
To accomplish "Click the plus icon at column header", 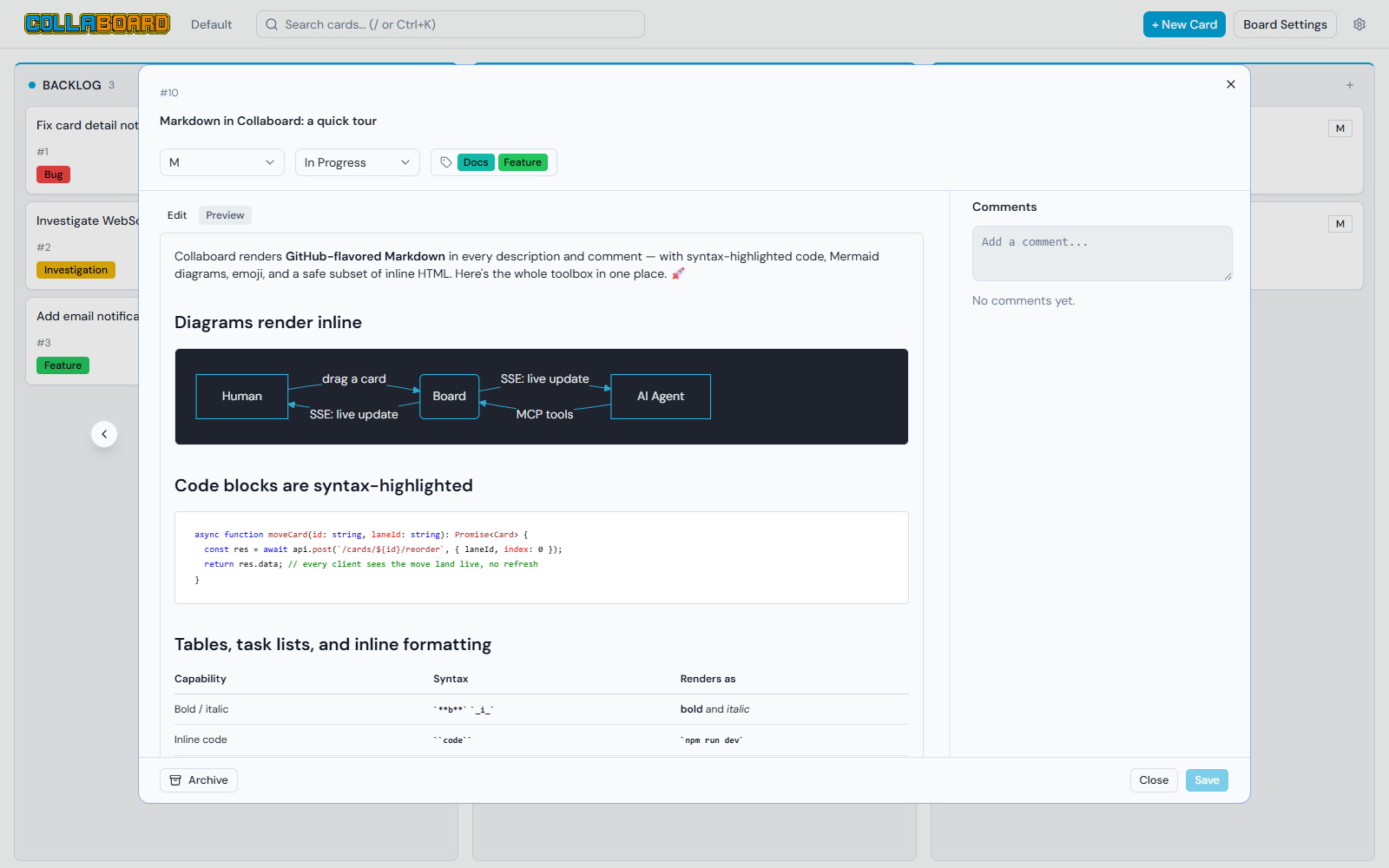I will coord(1350,85).
